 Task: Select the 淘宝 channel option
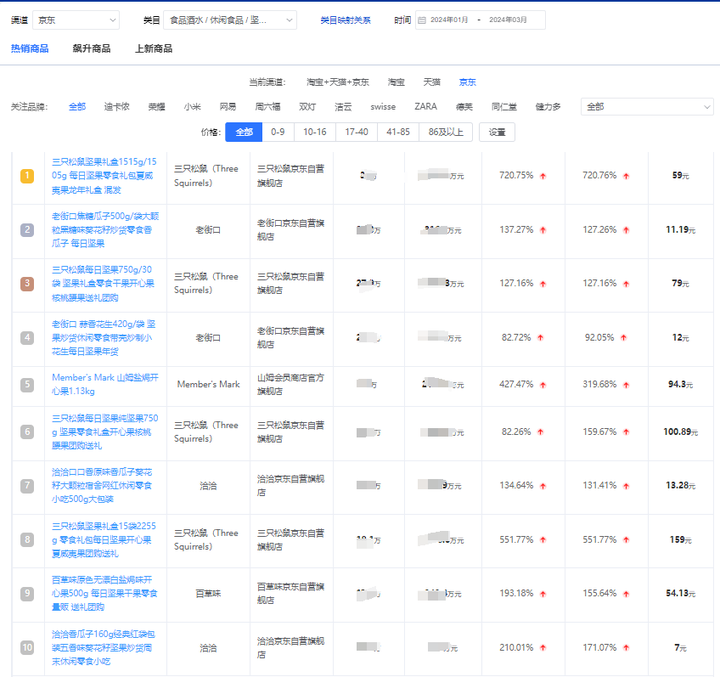[x=396, y=82]
